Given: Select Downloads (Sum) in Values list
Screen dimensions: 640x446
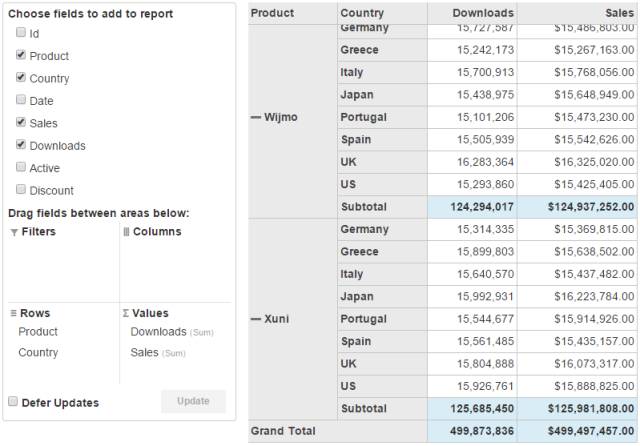Looking at the screenshot, I should (159, 332).
